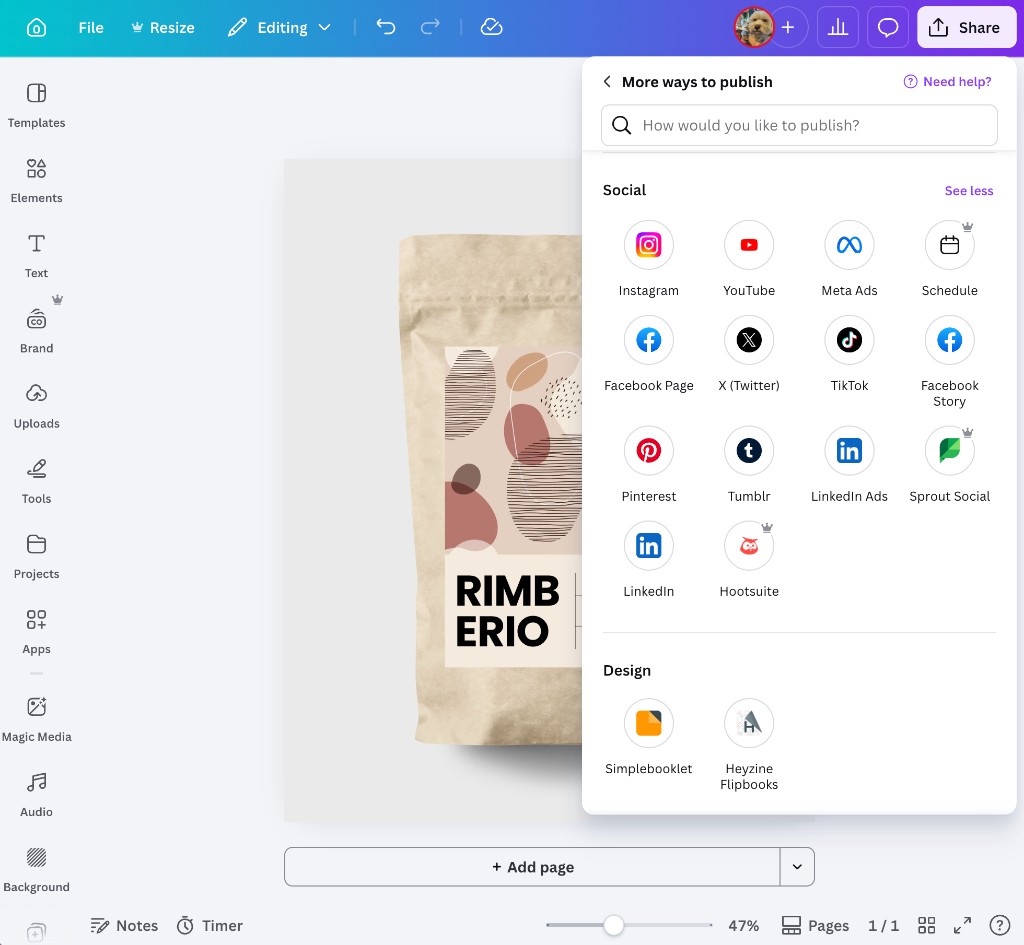Open the Add page dropdown arrow

tap(797, 866)
